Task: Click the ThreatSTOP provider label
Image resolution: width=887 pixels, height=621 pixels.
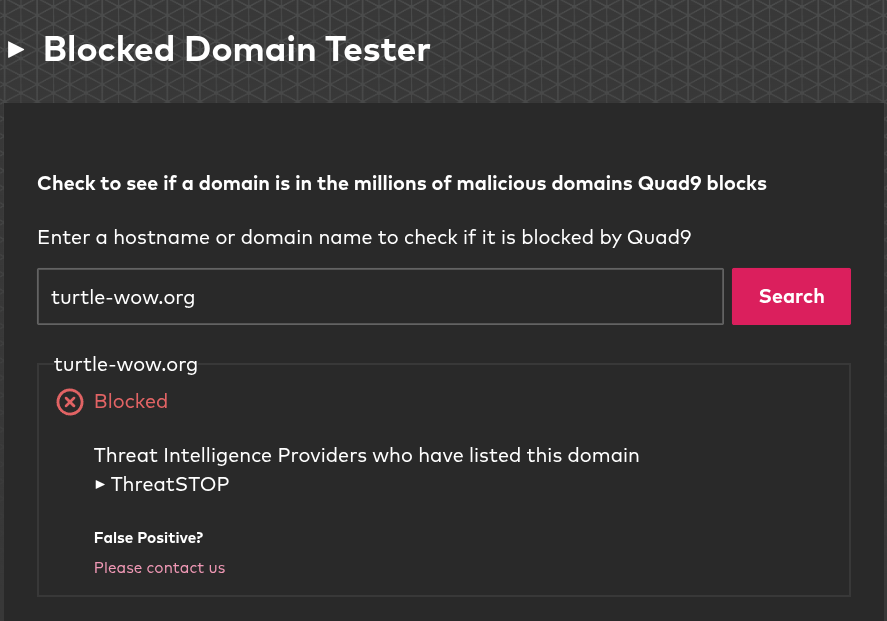Action: 170,484
